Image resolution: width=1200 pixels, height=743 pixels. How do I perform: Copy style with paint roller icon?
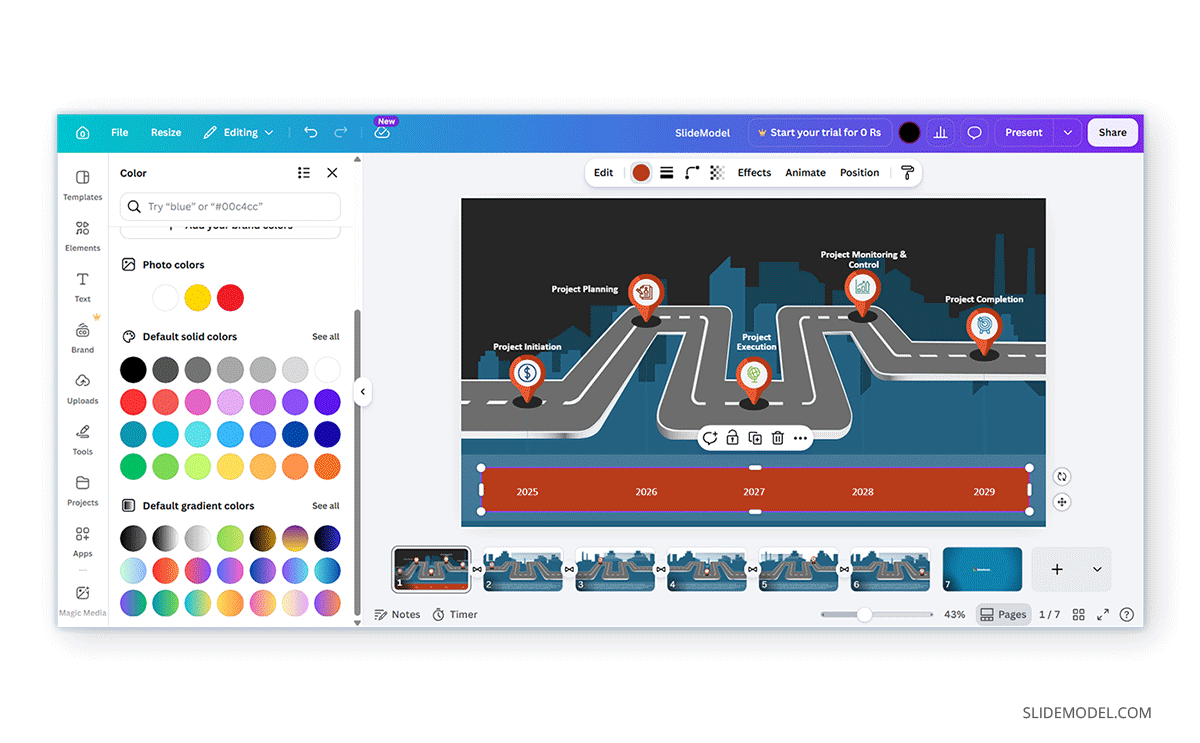(907, 173)
